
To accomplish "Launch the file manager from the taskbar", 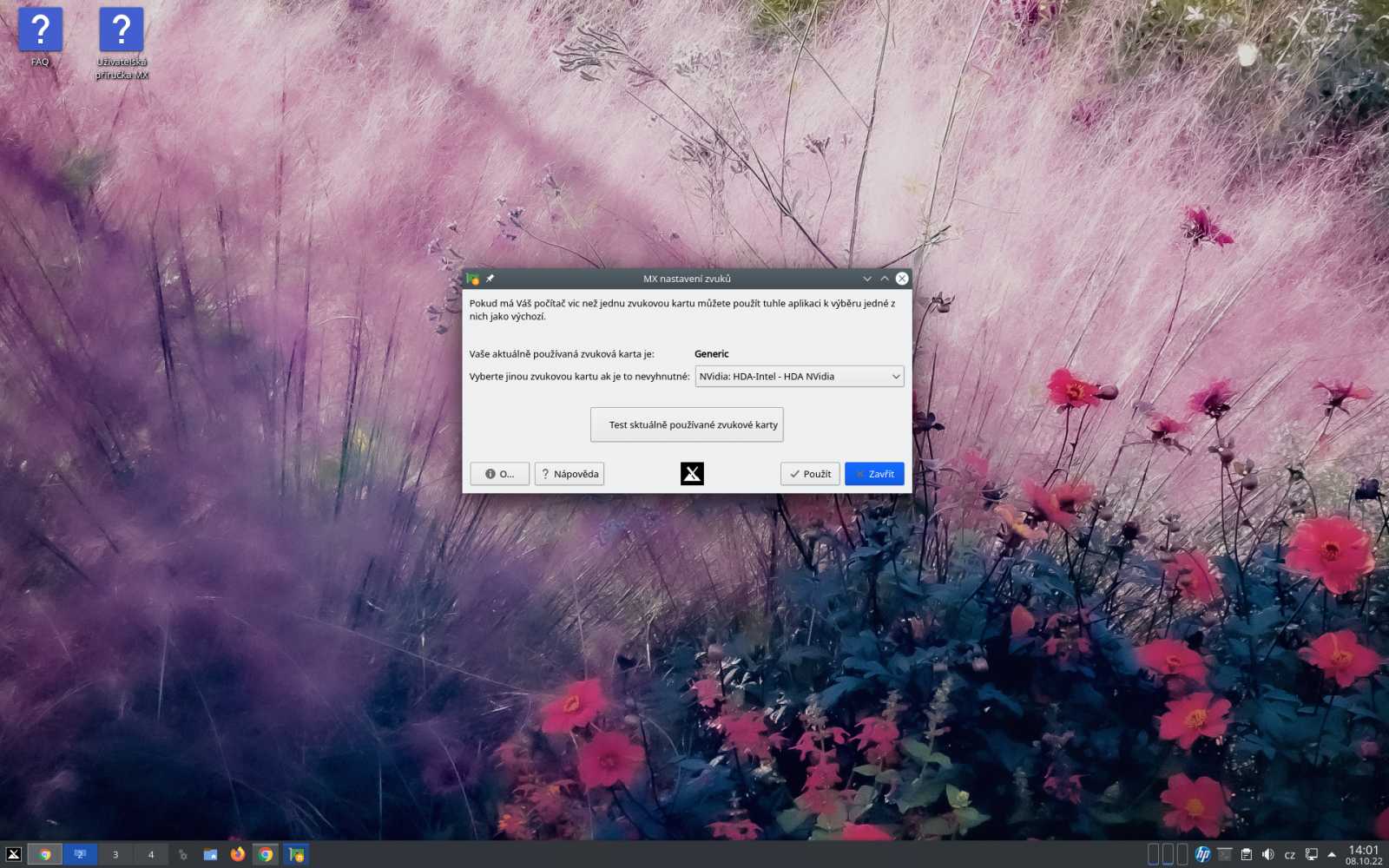I will (x=210, y=854).
